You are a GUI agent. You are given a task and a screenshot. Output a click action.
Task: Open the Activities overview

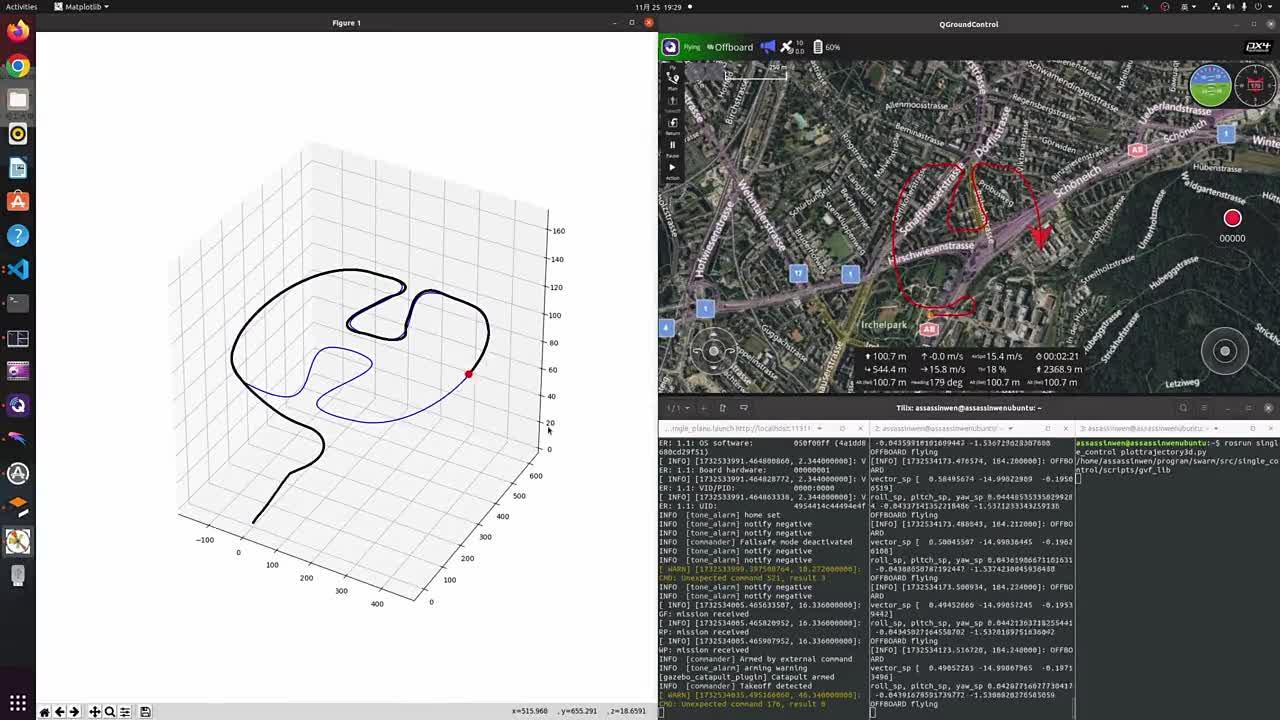pyautogui.click(x=21, y=7)
